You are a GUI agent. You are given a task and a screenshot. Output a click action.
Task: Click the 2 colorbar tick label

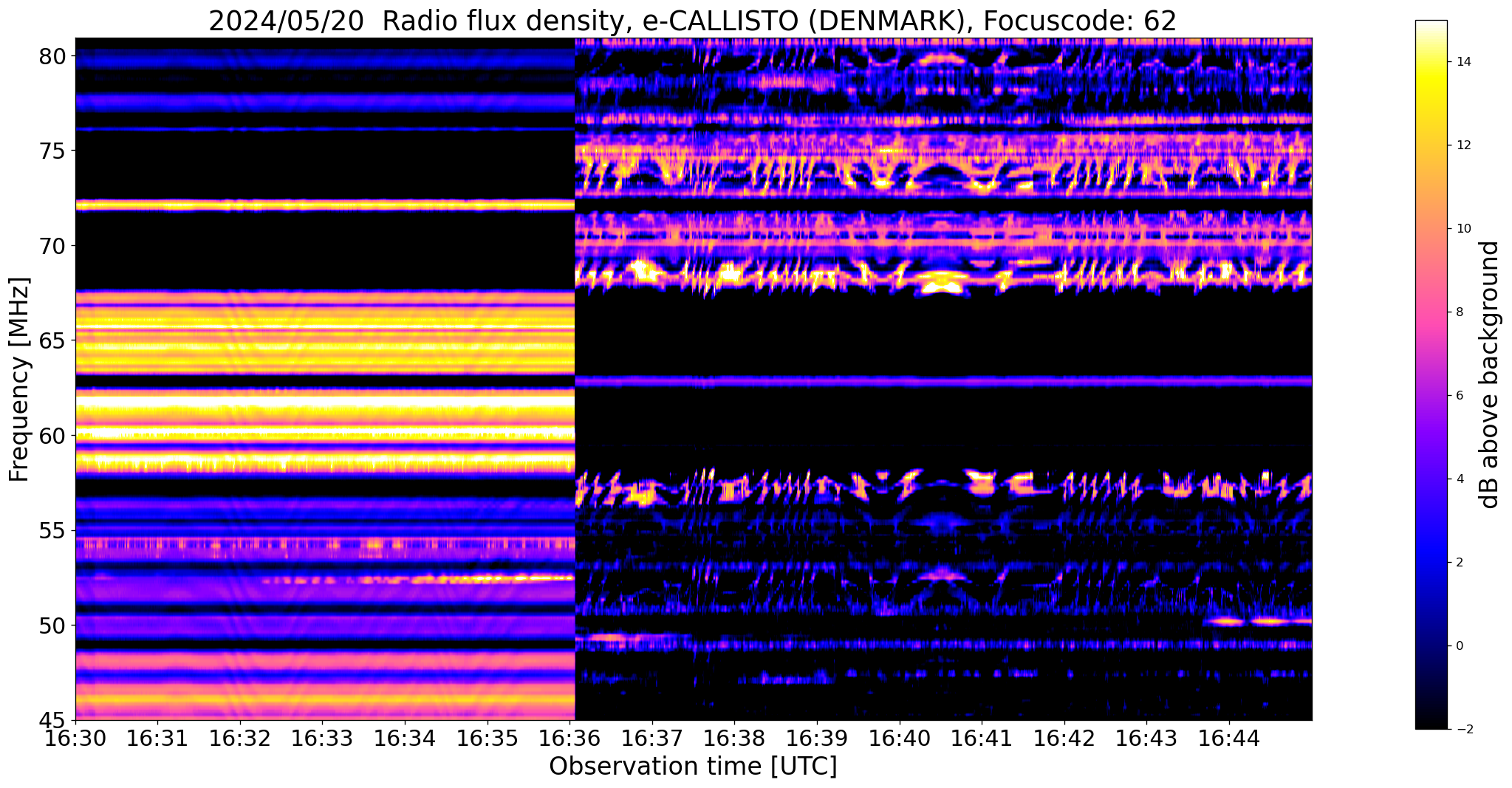pos(1459,563)
